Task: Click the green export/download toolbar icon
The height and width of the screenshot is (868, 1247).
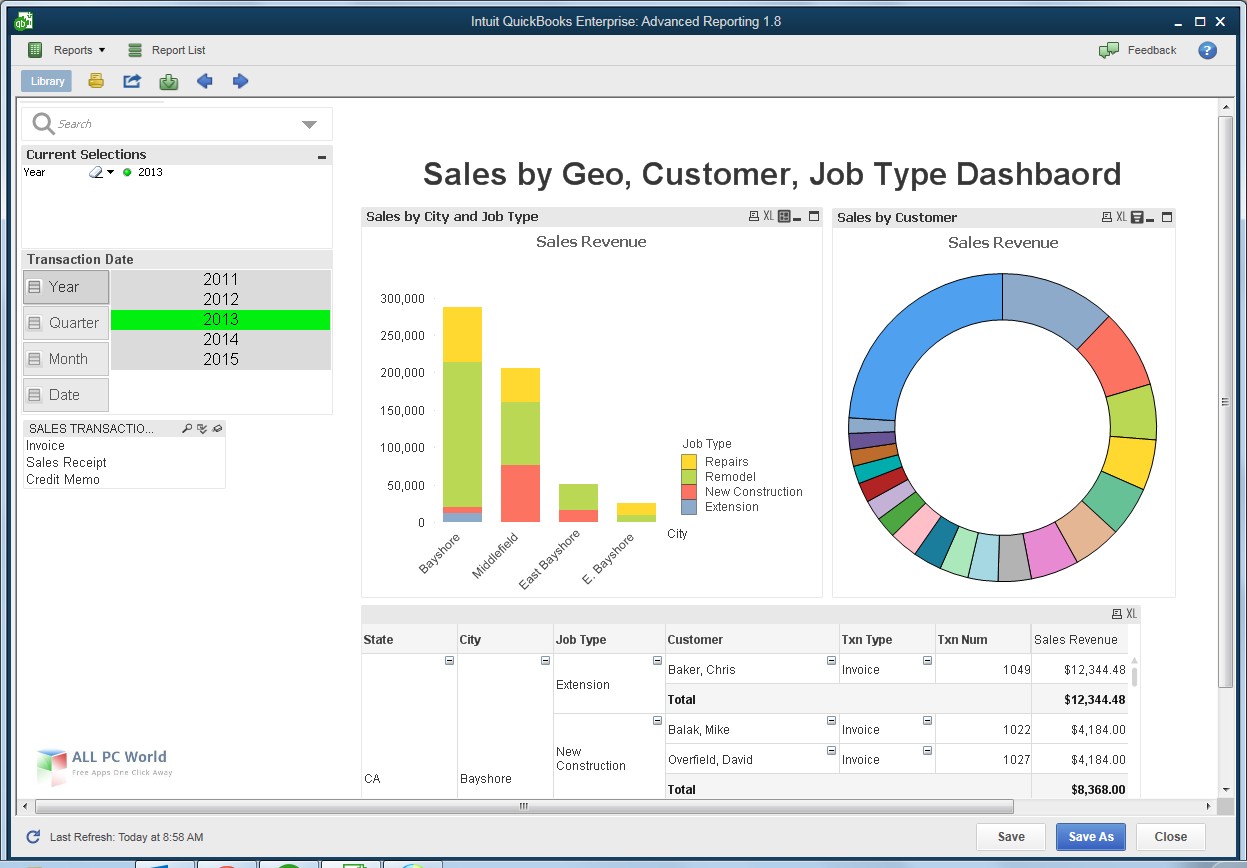Action: [x=168, y=81]
